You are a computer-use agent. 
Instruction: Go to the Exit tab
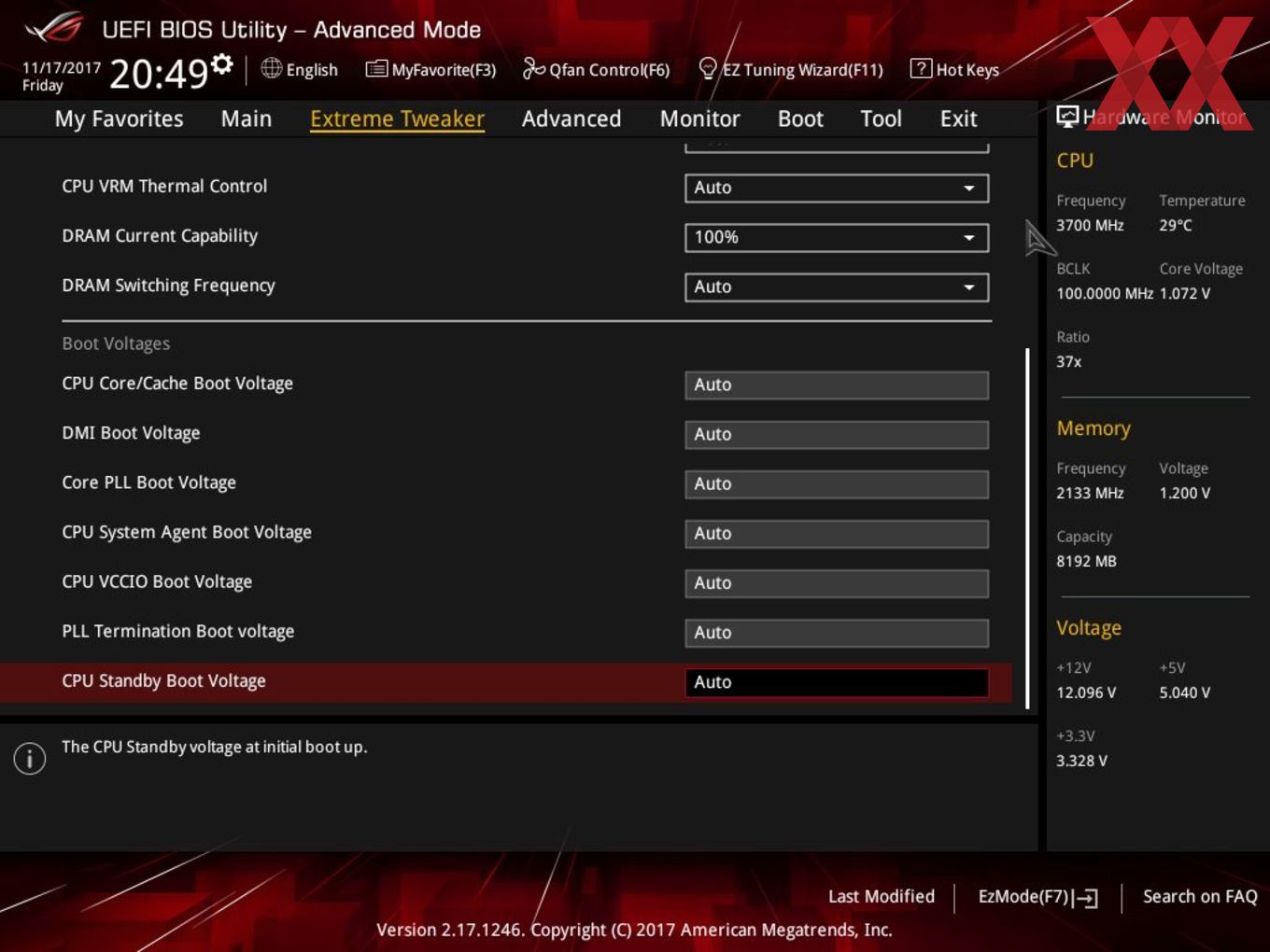[958, 119]
